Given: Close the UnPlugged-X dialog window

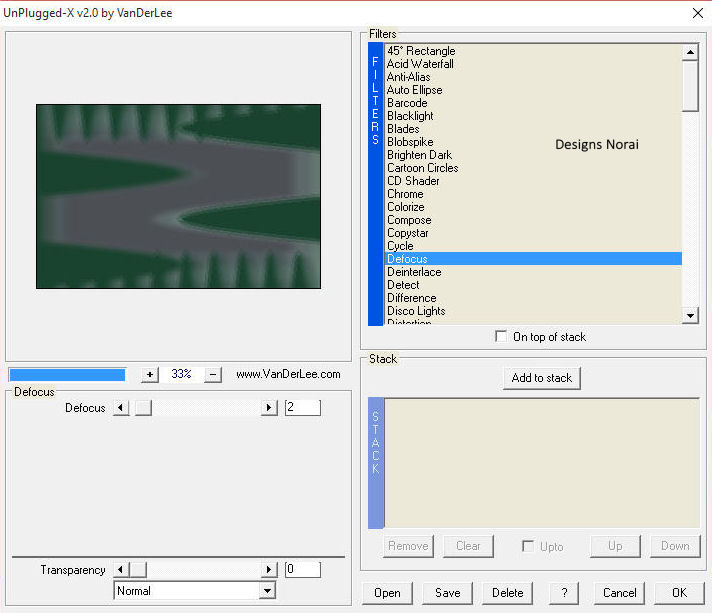Looking at the screenshot, I should [x=697, y=13].
